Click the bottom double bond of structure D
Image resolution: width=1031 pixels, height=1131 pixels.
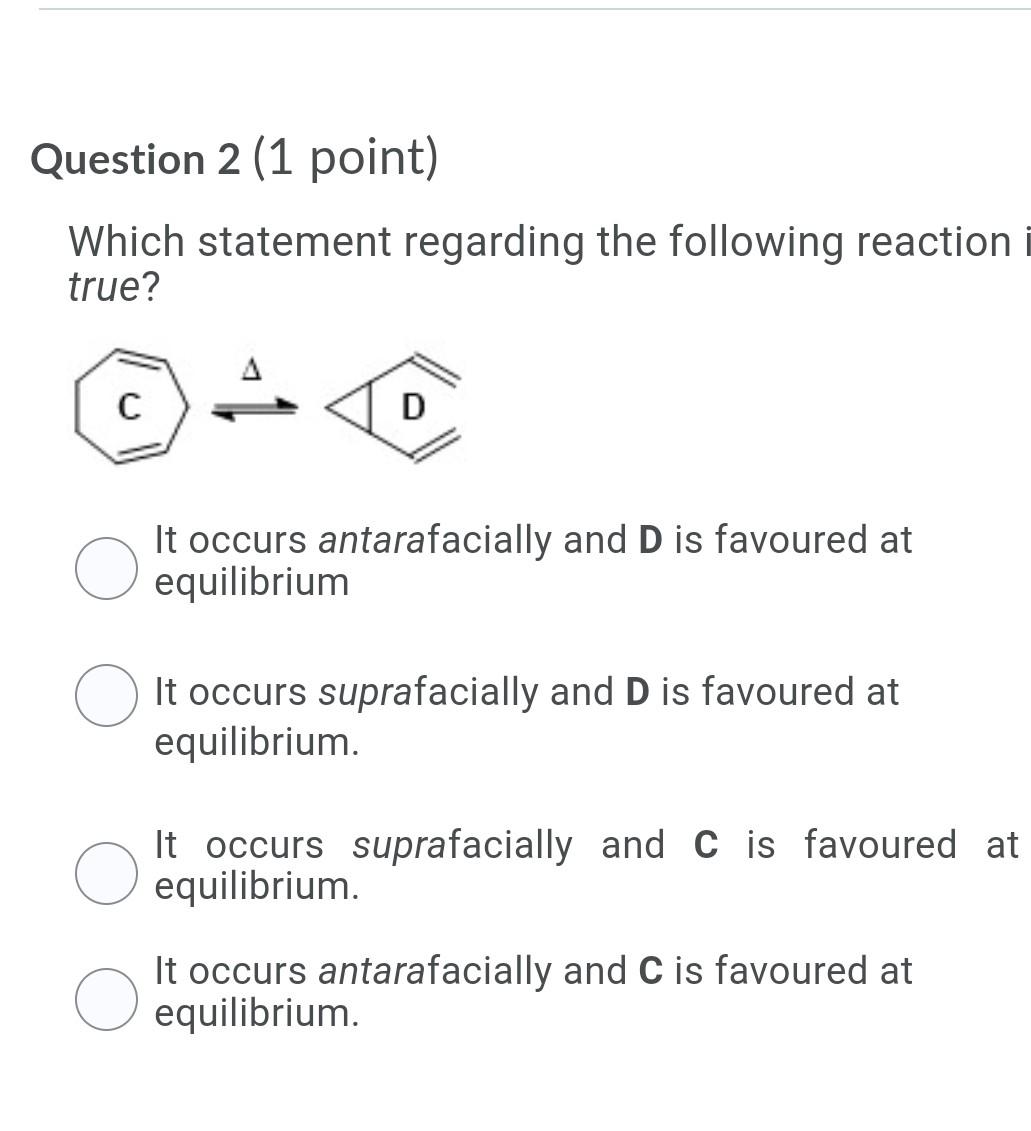point(435,443)
